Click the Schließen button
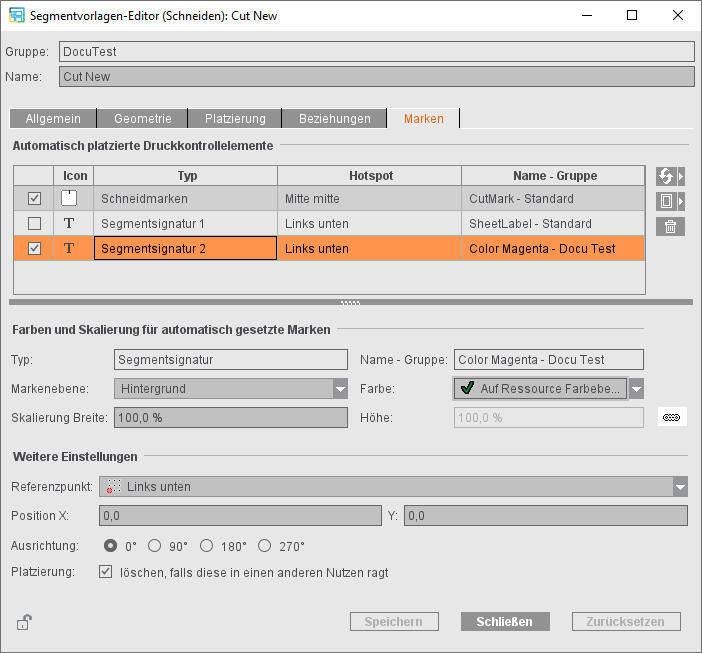 pyautogui.click(x=505, y=622)
